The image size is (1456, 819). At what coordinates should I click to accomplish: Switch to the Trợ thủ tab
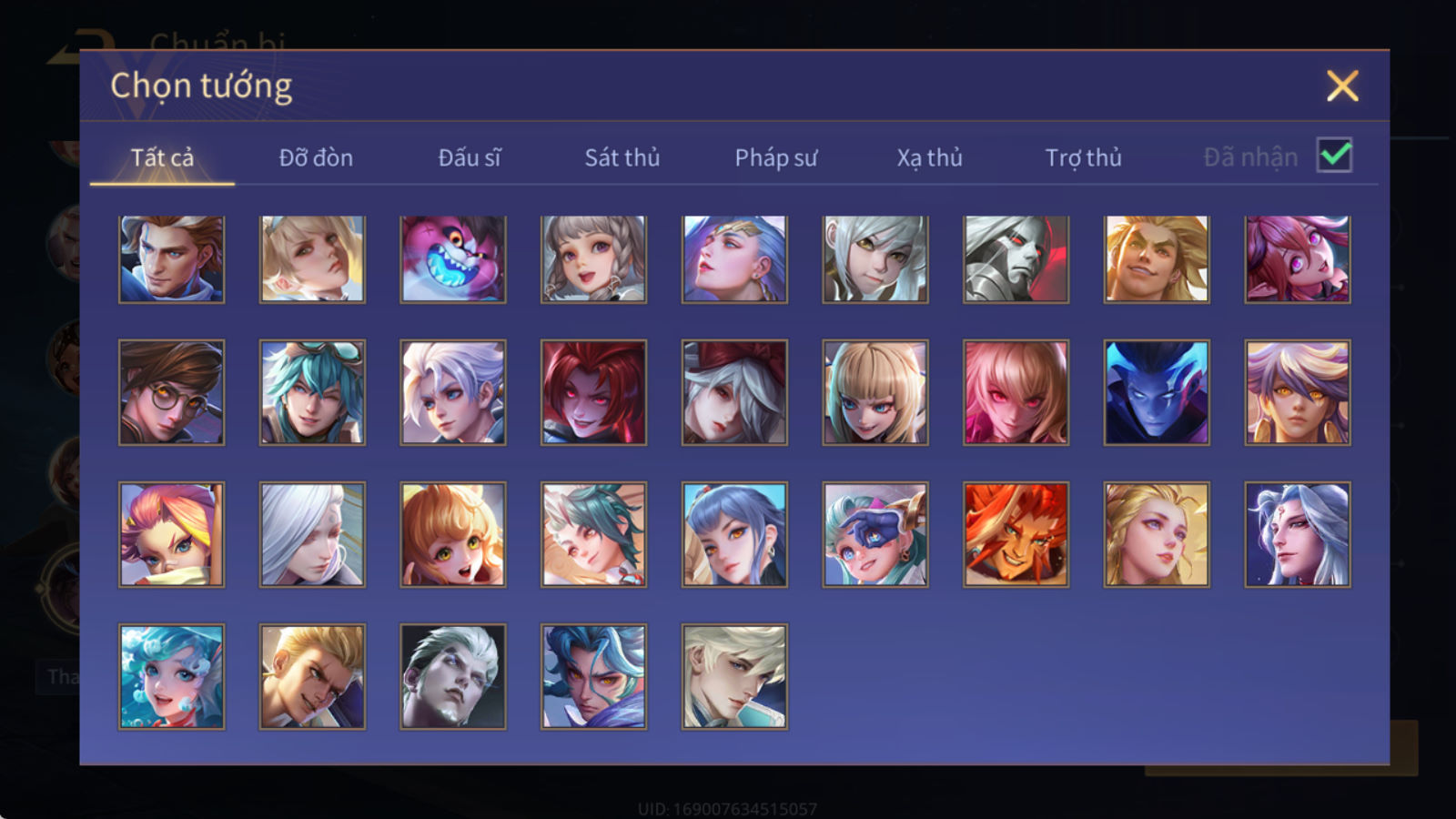coord(1083,157)
